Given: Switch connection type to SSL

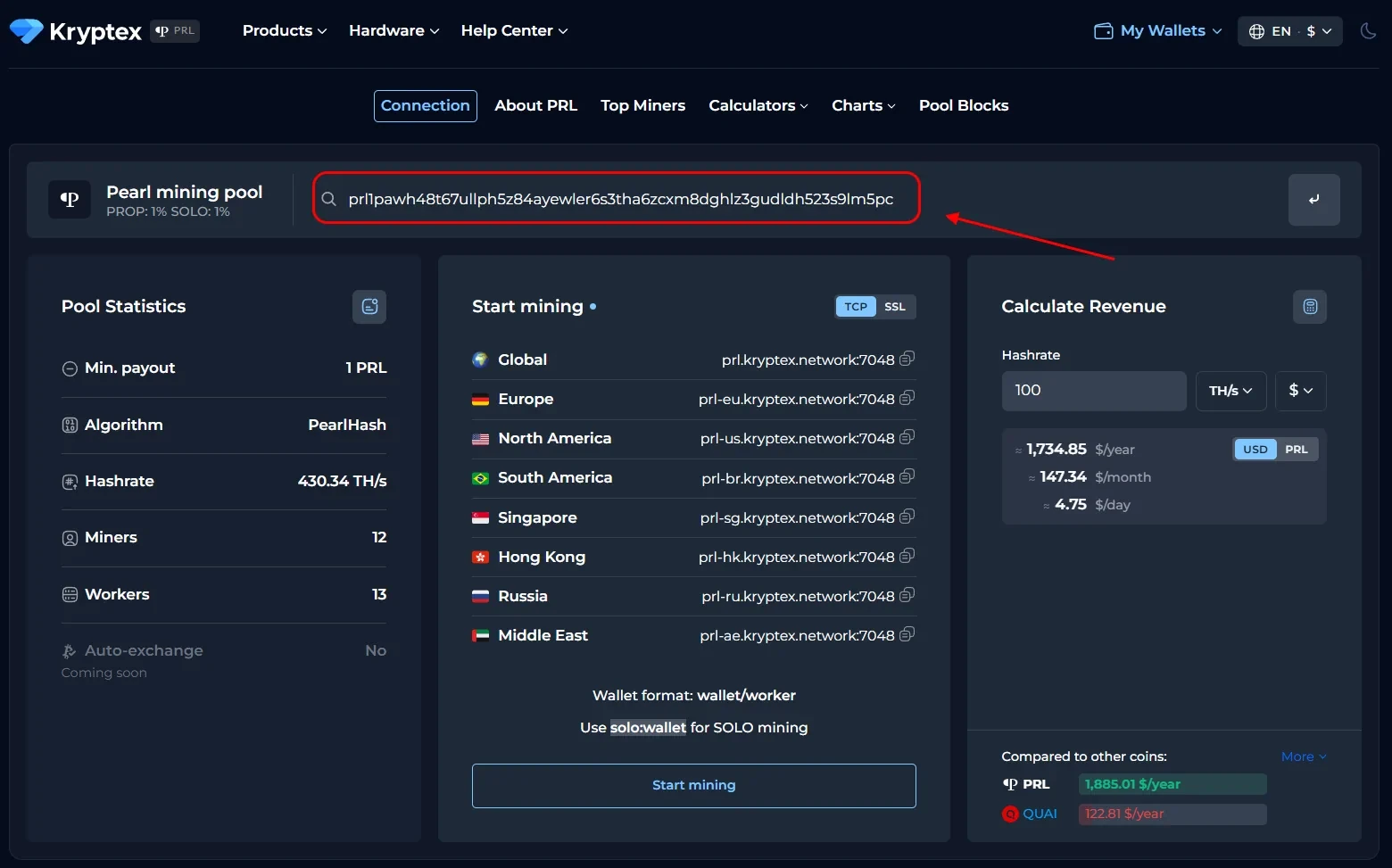Looking at the screenshot, I should click(895, 307).
